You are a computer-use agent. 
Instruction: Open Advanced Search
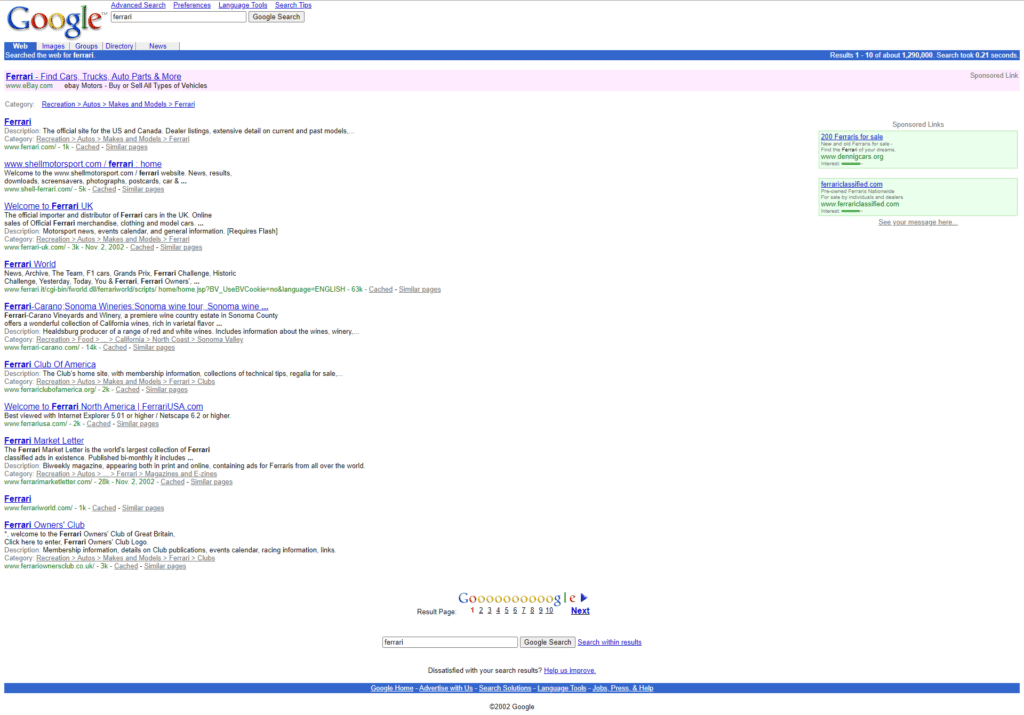coord(138,4)
